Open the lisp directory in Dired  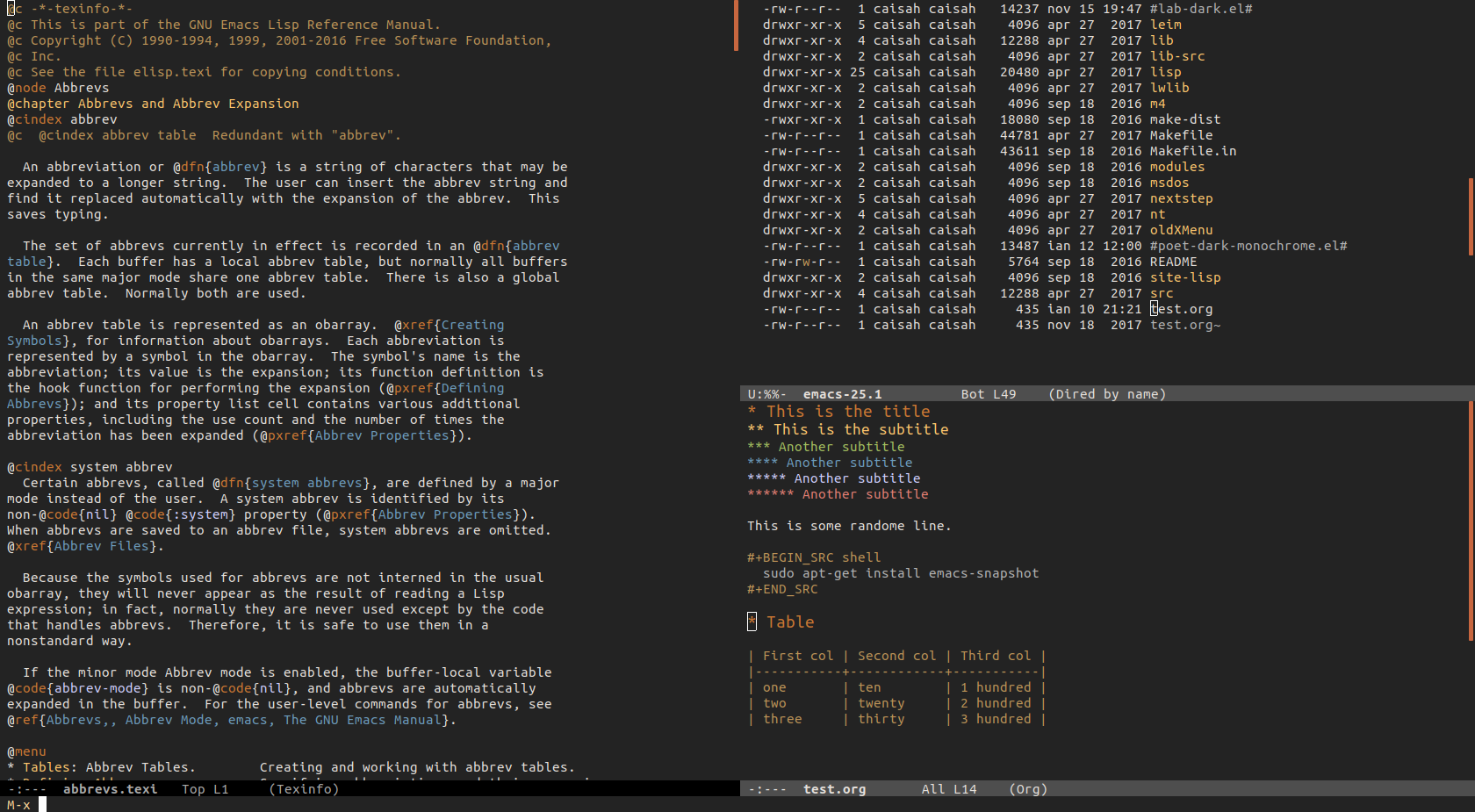pyautogui.click(x=1165, y=72)
